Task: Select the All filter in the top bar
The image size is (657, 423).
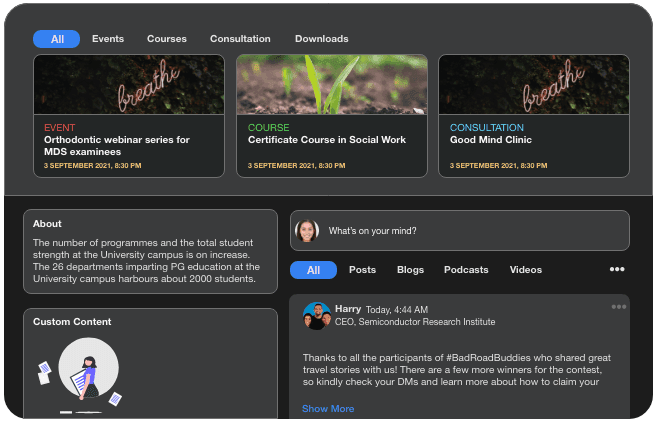Action: pos(57,39)
